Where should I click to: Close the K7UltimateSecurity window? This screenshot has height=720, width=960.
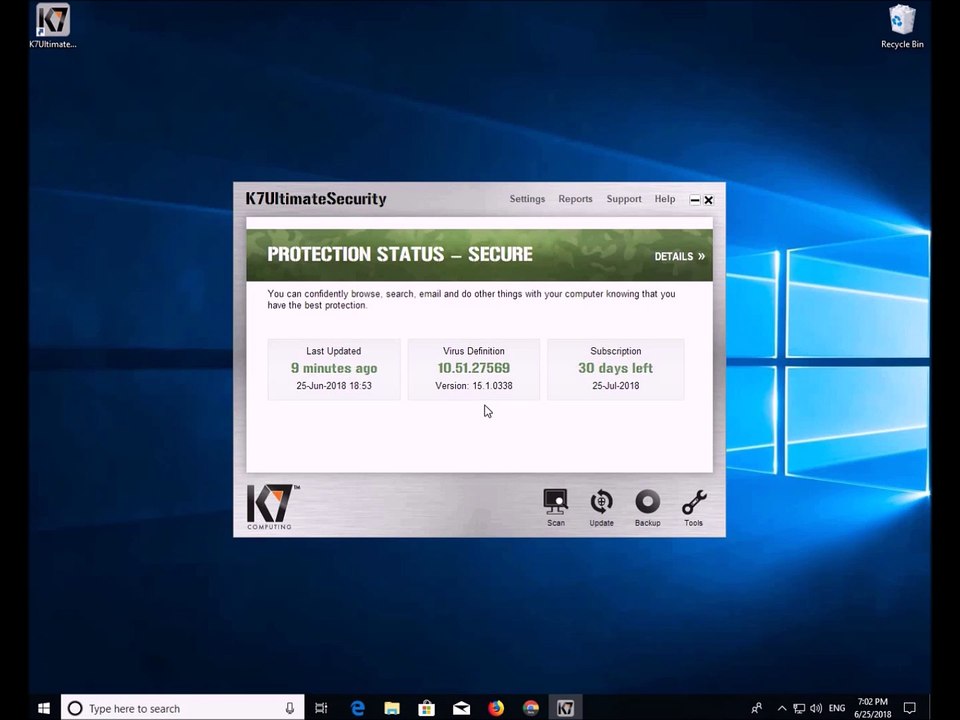[708, 200]
